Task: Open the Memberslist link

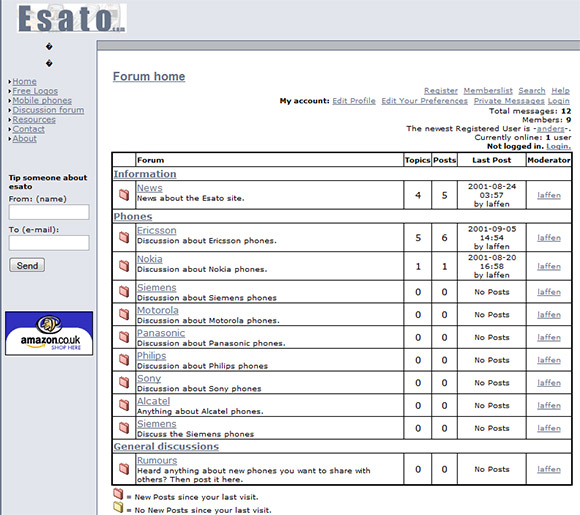Action: point(488,91)
